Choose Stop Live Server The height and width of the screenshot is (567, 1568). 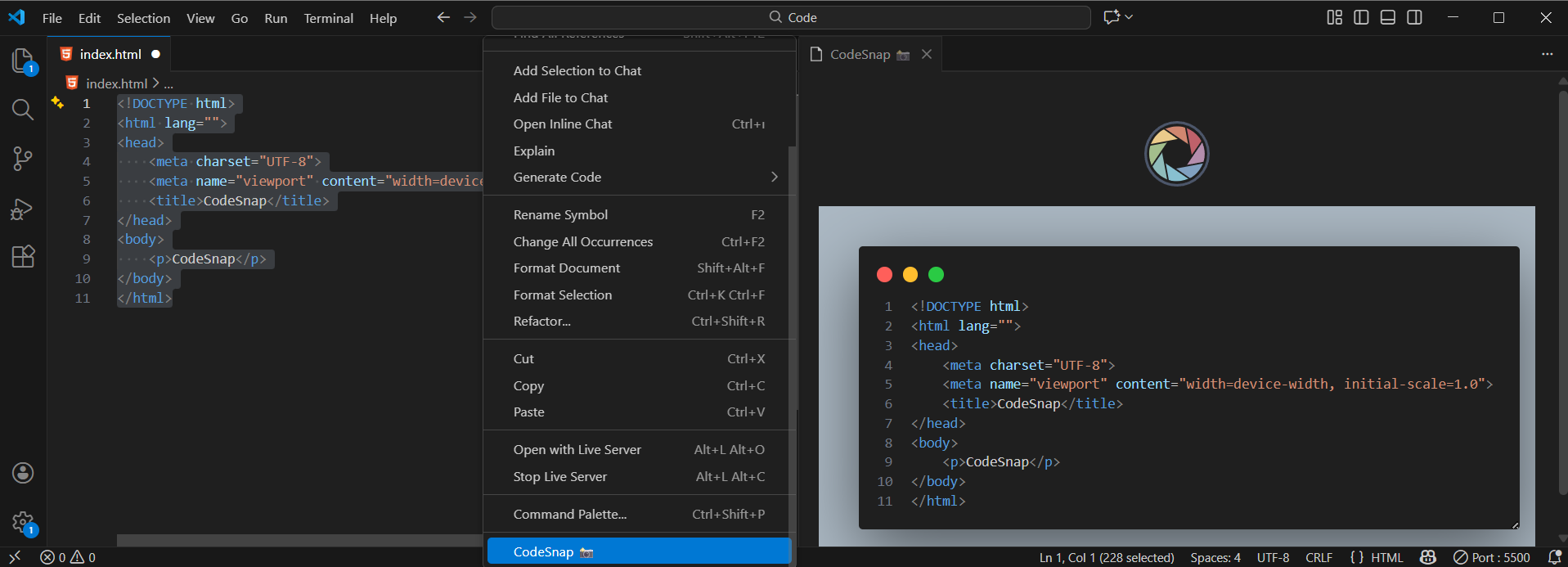(x=639, y=476)
